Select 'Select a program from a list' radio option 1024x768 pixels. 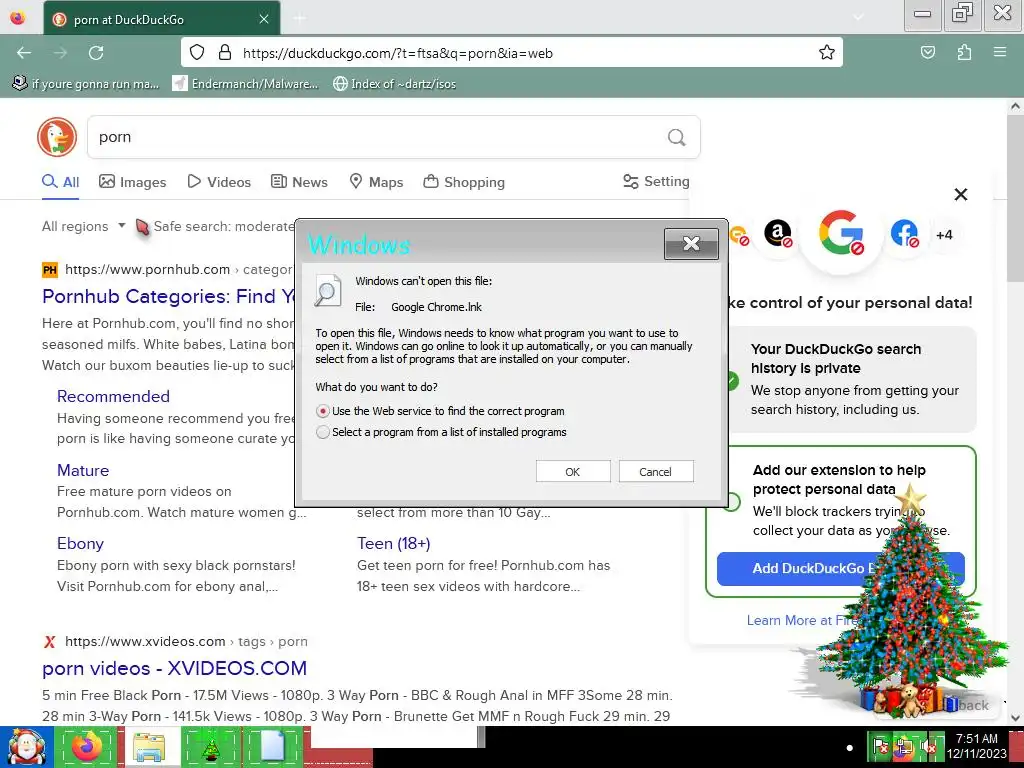click(323, 432)
